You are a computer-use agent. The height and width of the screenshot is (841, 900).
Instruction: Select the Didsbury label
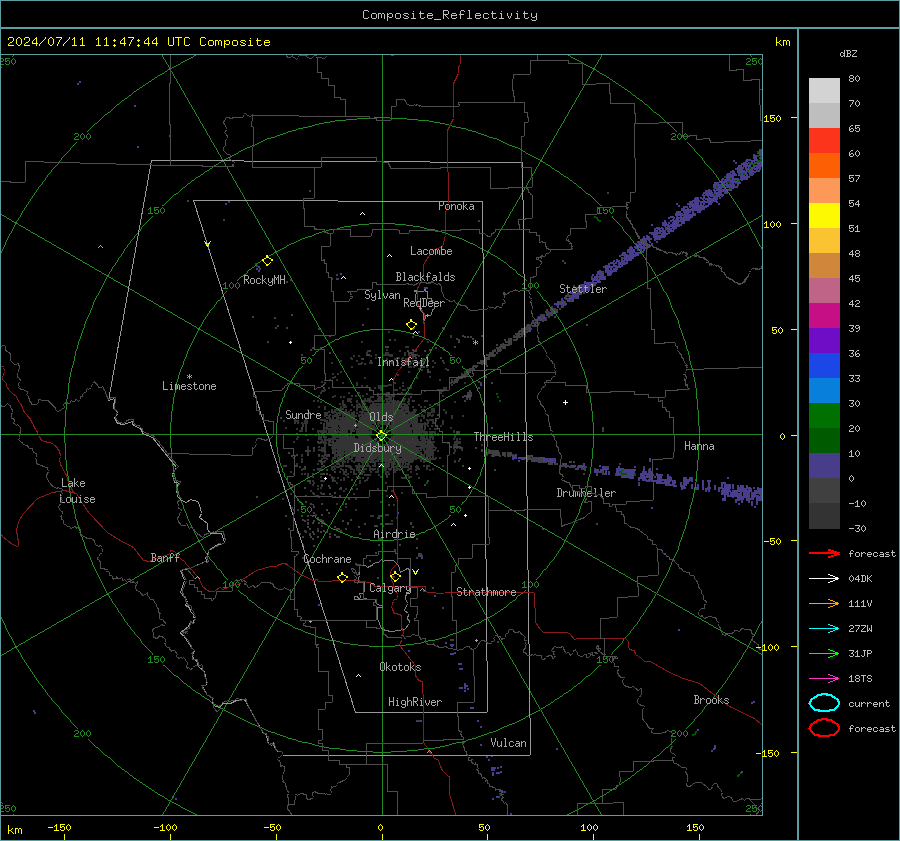coord(377,448)
